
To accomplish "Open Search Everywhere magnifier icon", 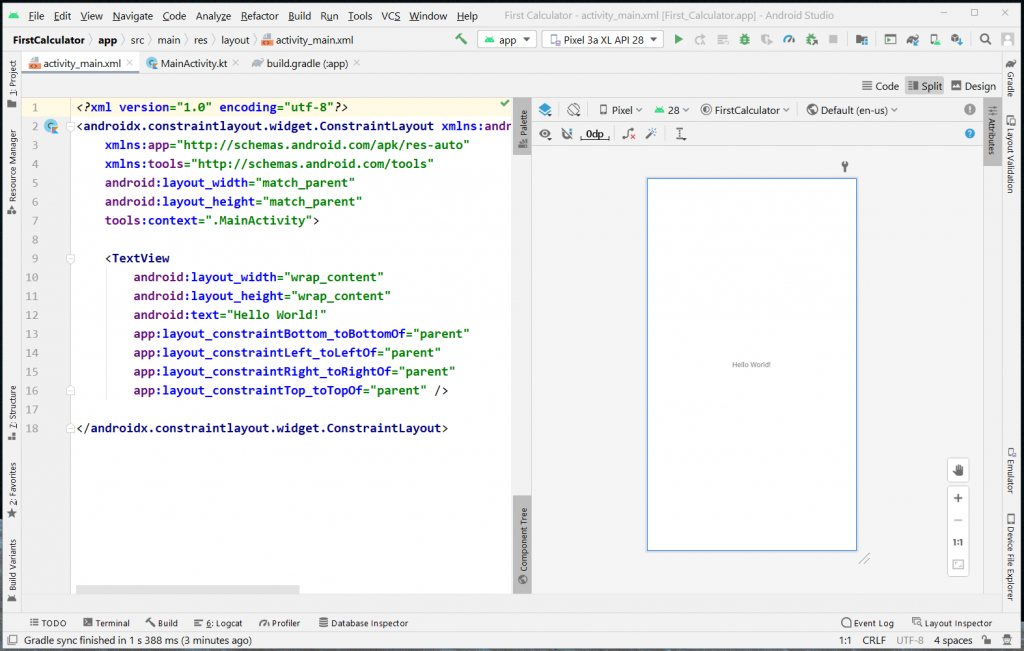I will pos(985,40).
